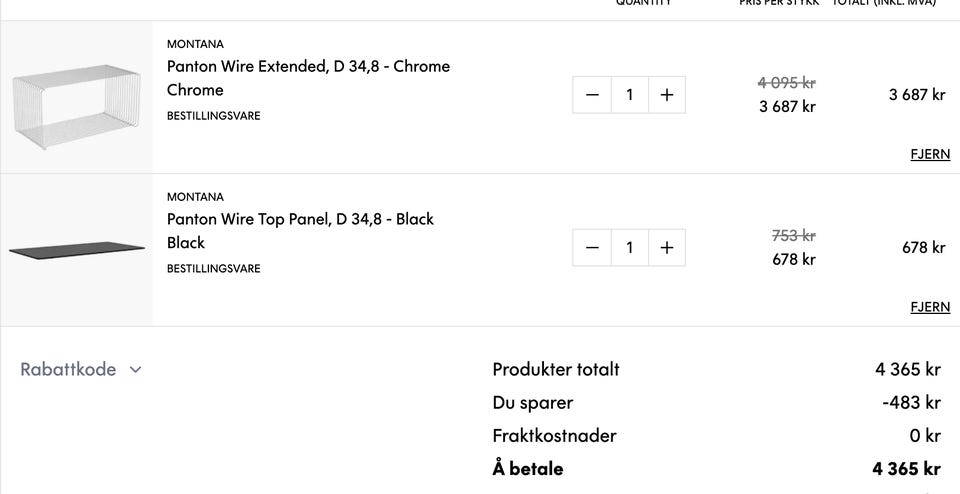This screenshot has height=494, width=960.
Task: Open the black top panel thumbnail
Action: pyautogui.click(x=77, y=249)
